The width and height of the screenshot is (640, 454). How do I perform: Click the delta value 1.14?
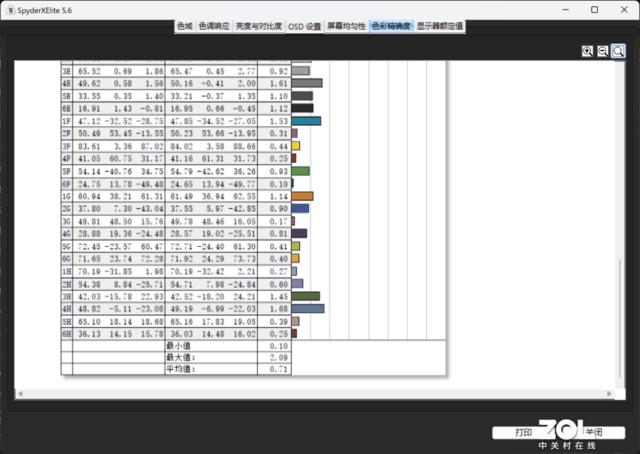pos(279,196)
